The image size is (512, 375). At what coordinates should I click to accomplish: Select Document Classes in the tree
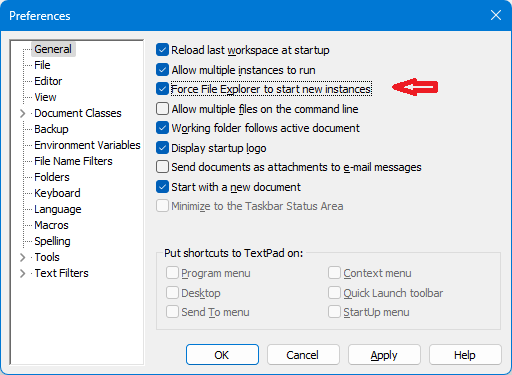point(78,113)
